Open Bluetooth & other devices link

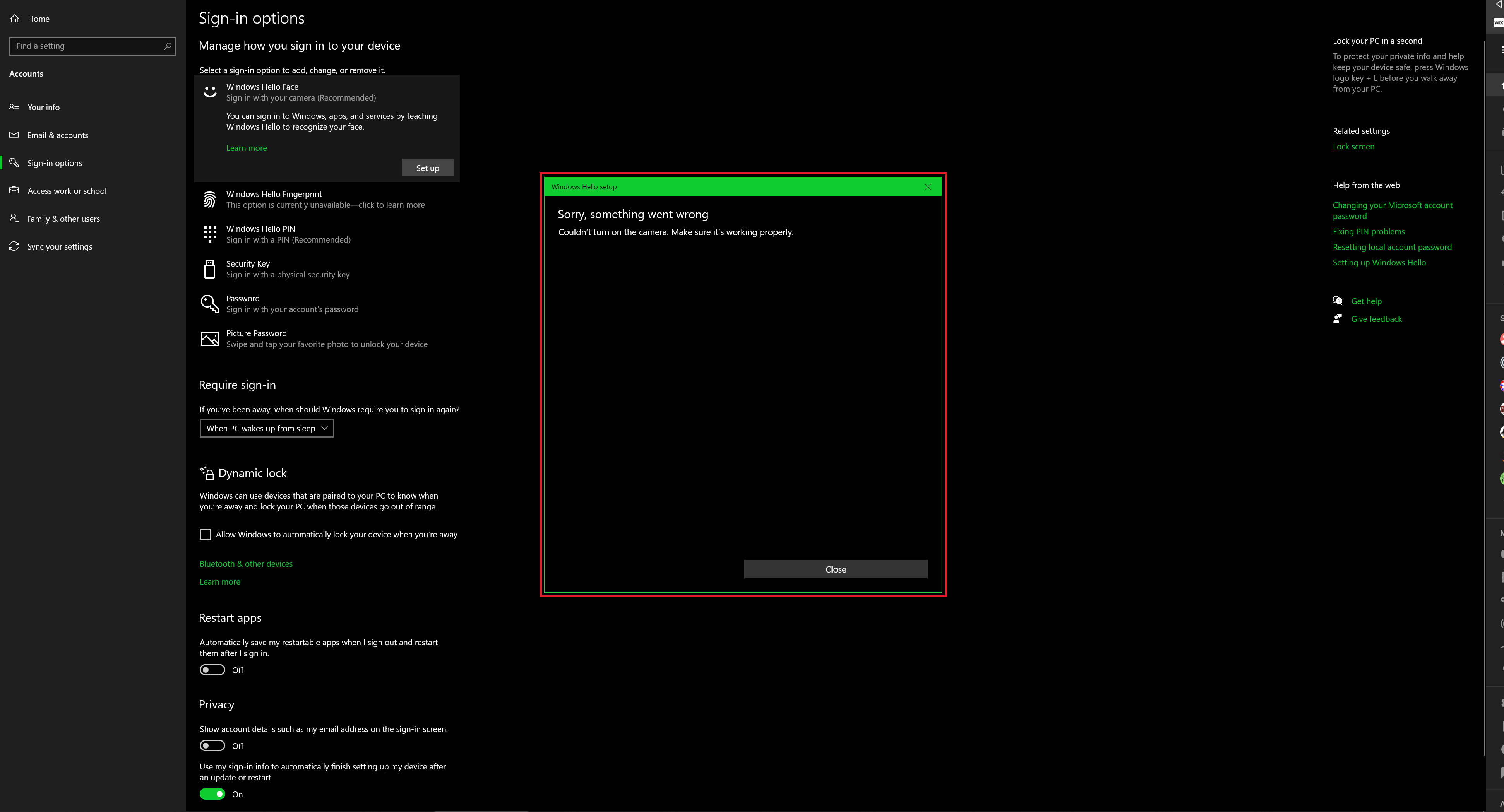[x=246, y=563]
